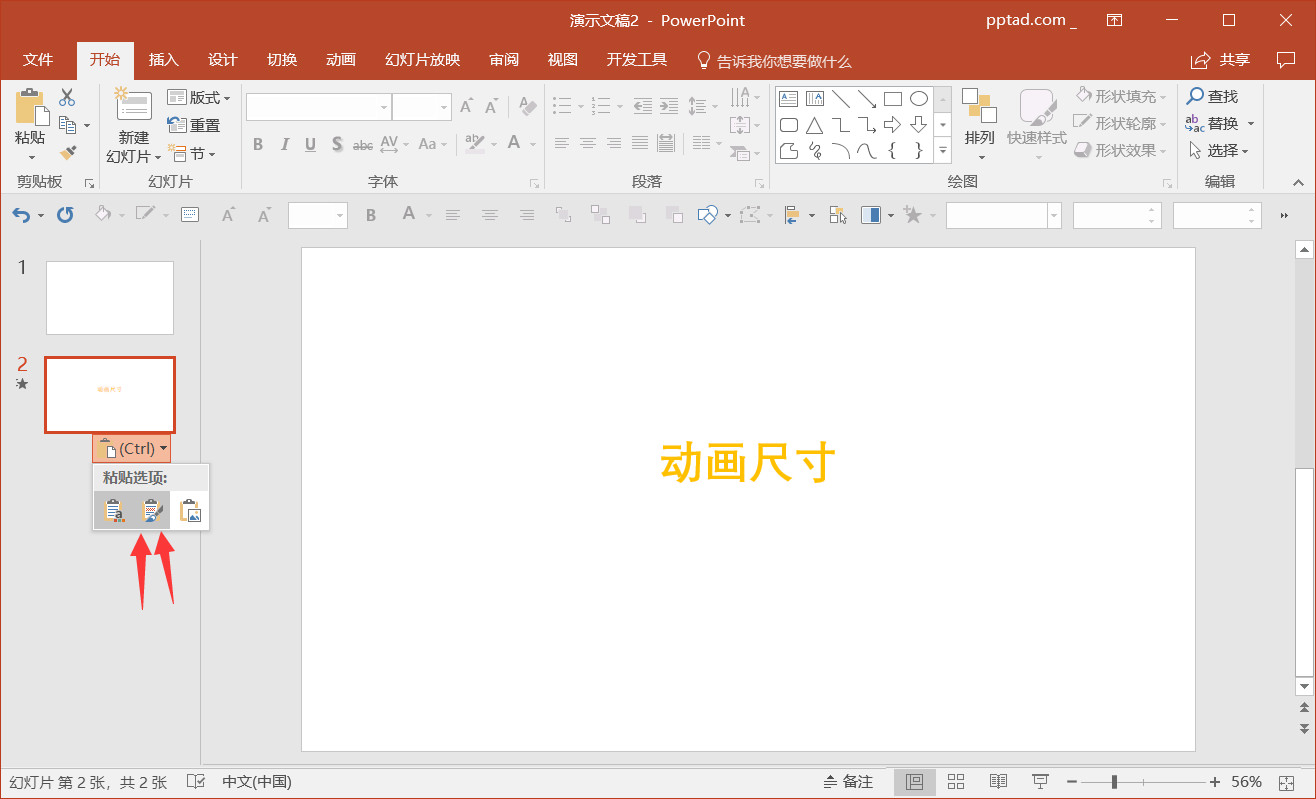Expand the shapes gallery more arrow
This screenshot has height=799, width=1316.
click(x=942, y=150)
